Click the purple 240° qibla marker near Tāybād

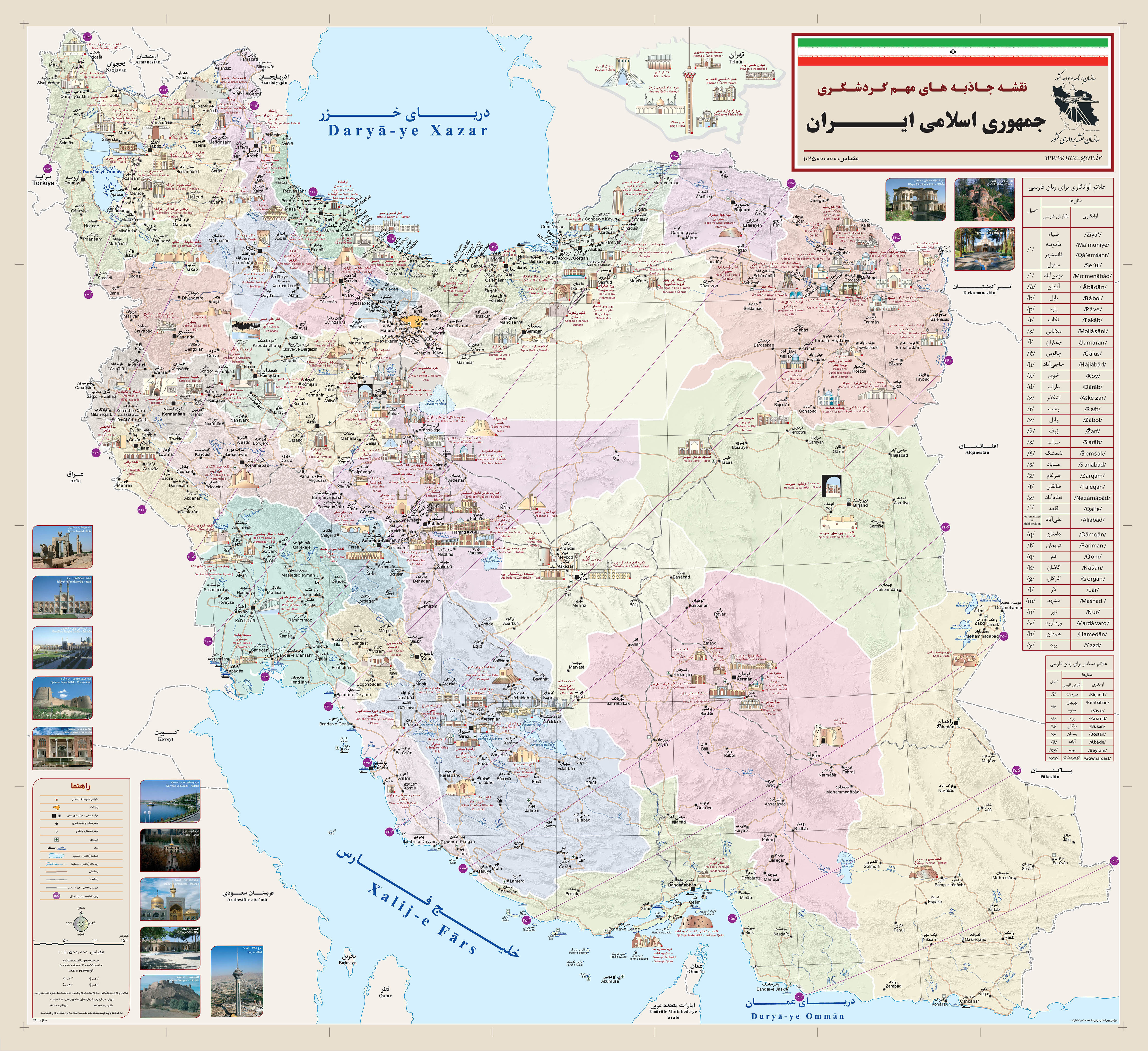pyautogui.click(x=949, y=361)
